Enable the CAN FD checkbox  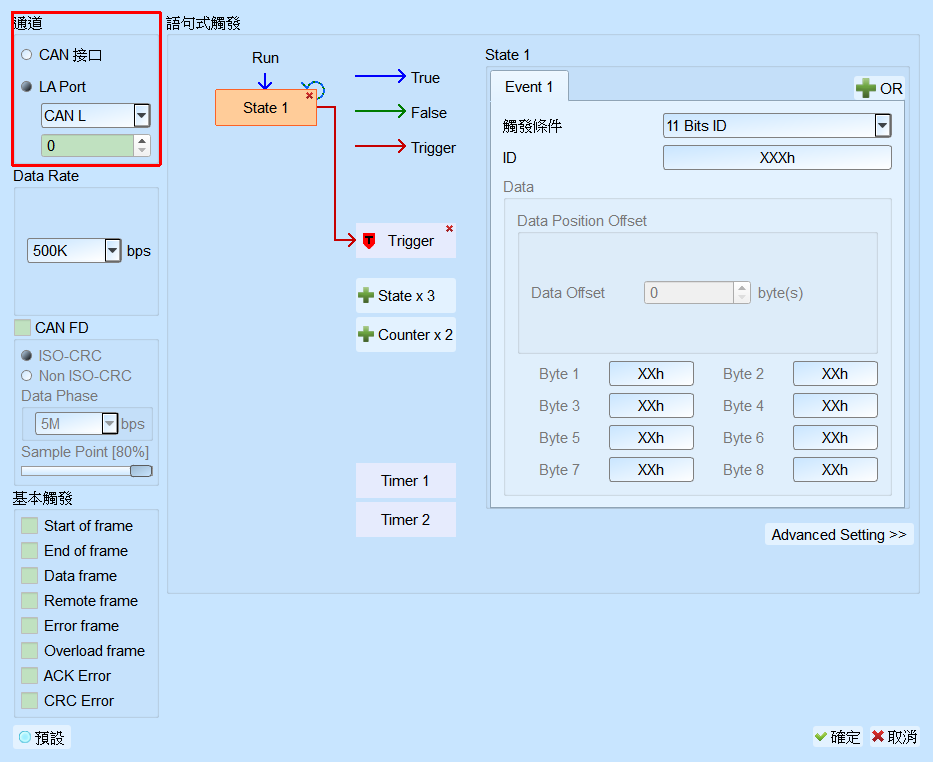pyautogui.click(x=23, y=328)
